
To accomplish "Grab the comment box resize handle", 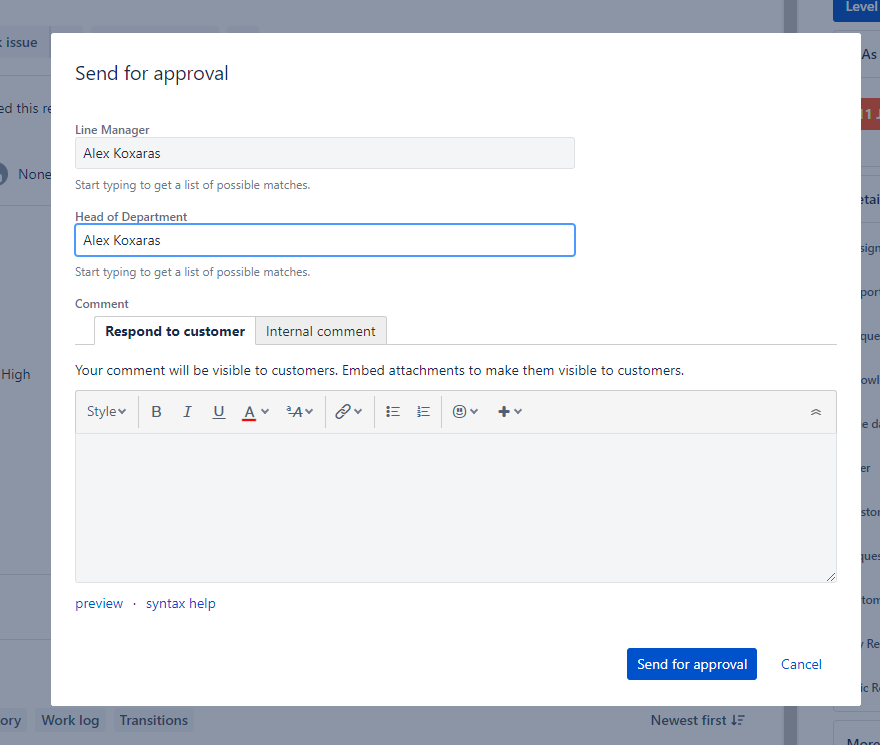I will [831, 577].
